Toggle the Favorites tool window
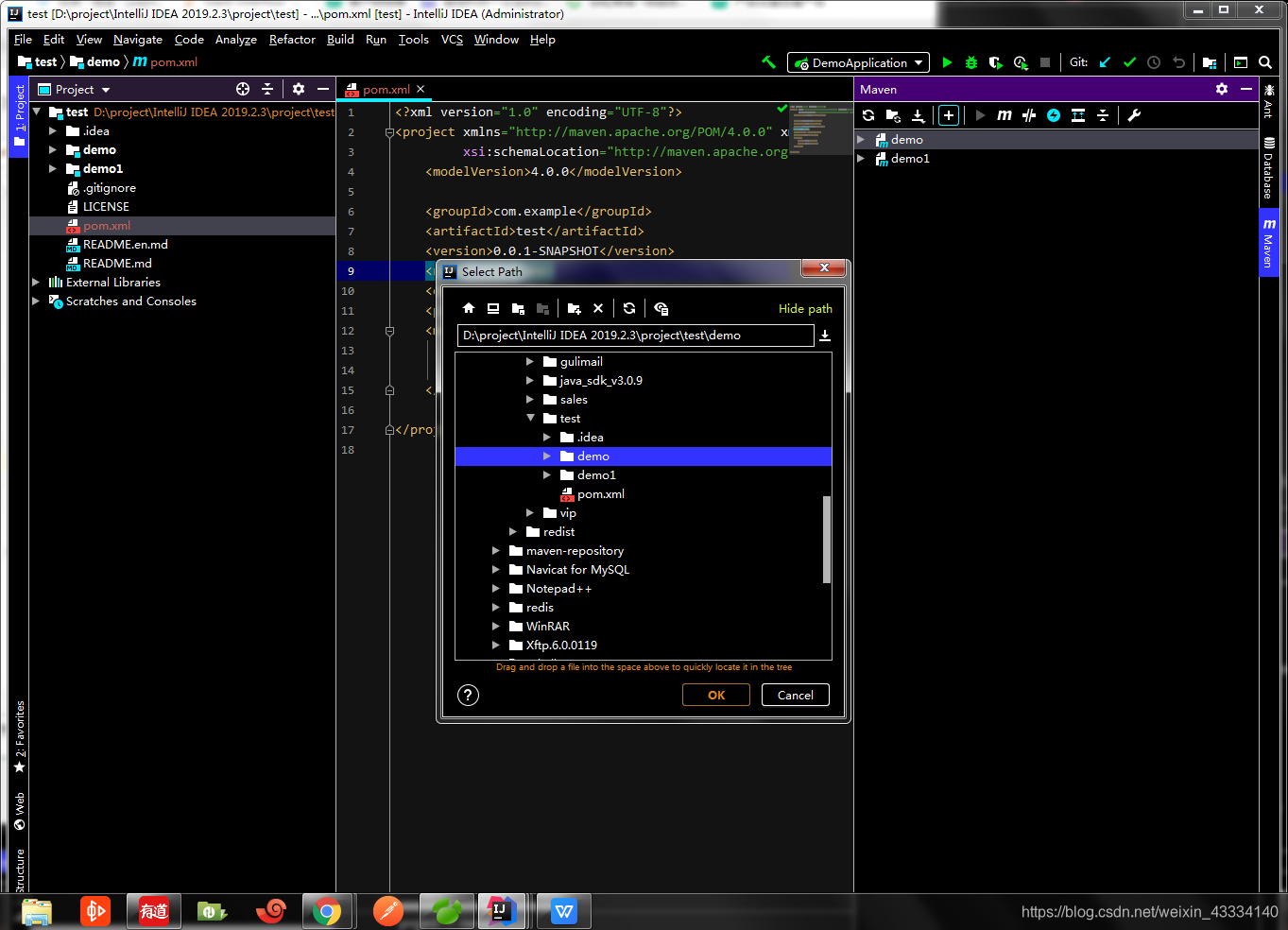The width and height of the screenshot is (1288, 930). coord(19,736)
